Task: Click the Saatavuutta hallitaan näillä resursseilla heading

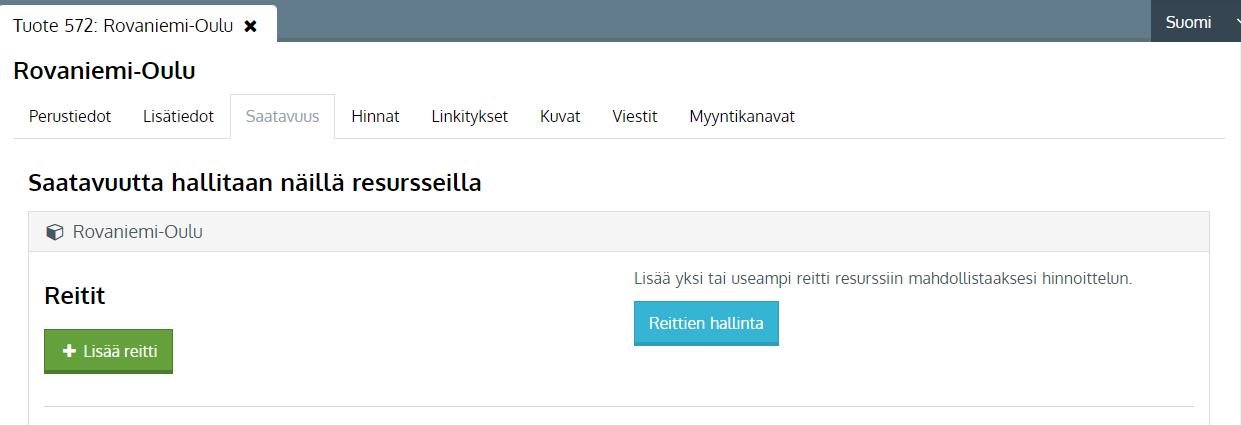Action: [256, 183]
